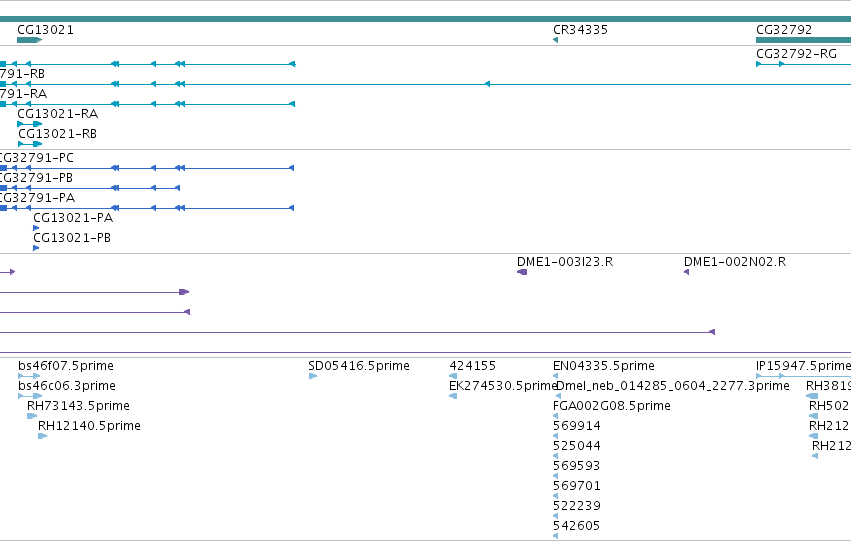Click the CG32791-PC protein label
Image resolution: width=851 pixels, height=541 pixels.
tap(36, 158)
